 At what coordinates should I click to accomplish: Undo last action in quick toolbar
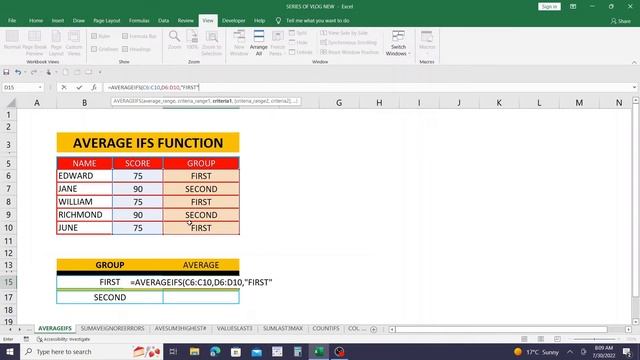tap(18, 72)
